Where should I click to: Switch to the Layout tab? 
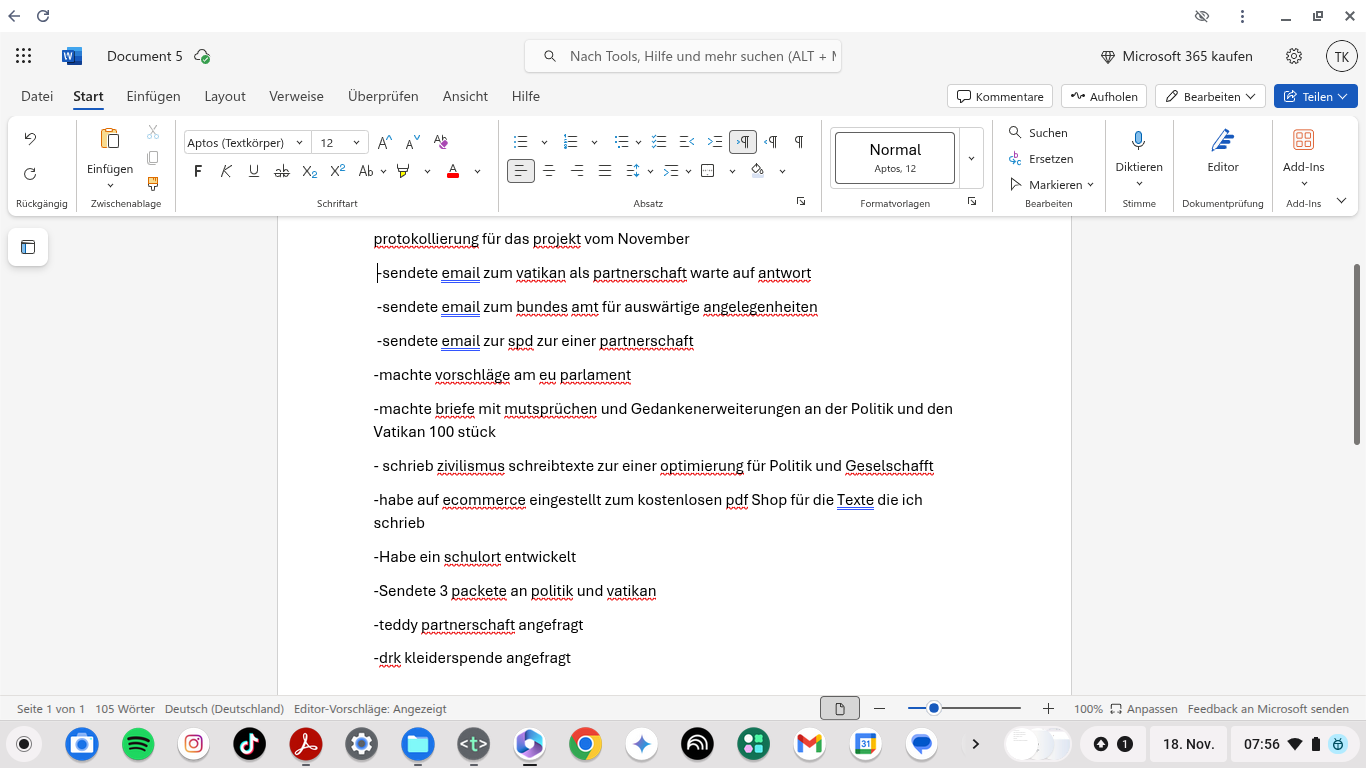click(225, 96)
